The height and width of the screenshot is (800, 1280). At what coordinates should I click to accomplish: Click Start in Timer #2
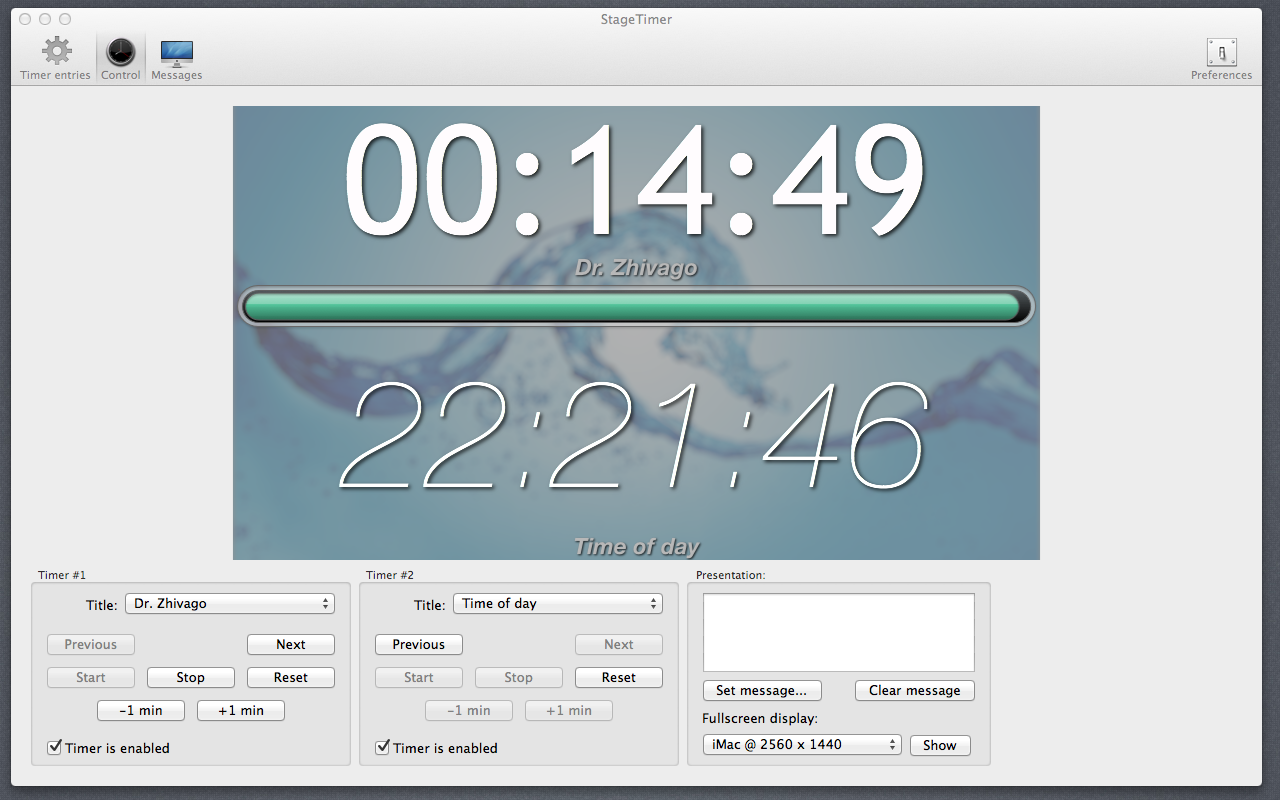tap(419, 678)
